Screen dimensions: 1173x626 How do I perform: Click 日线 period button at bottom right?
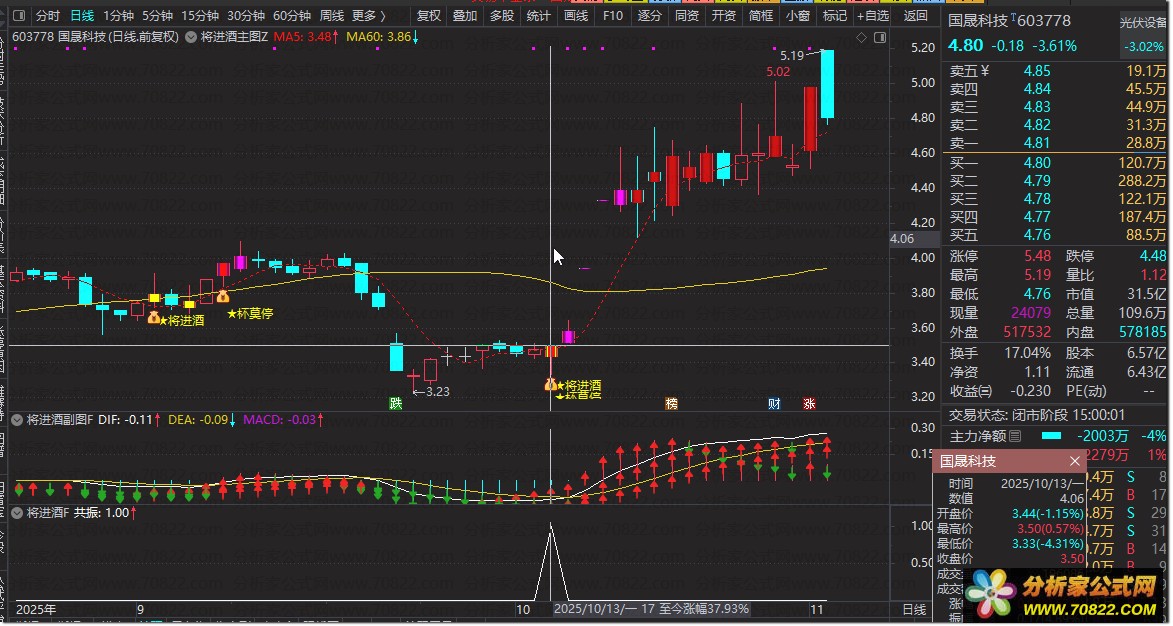click(914, 610)
